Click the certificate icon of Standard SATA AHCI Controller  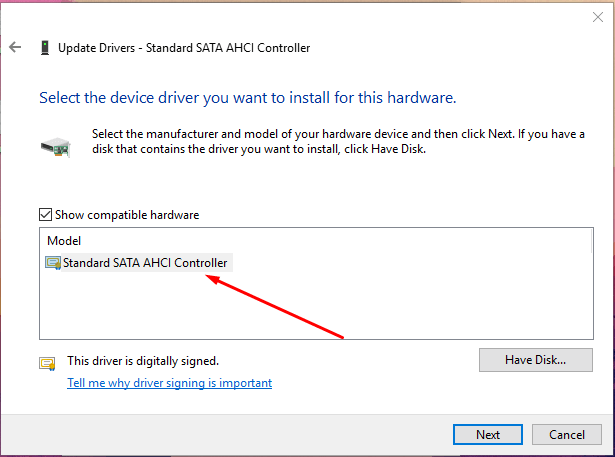(53, 263)
